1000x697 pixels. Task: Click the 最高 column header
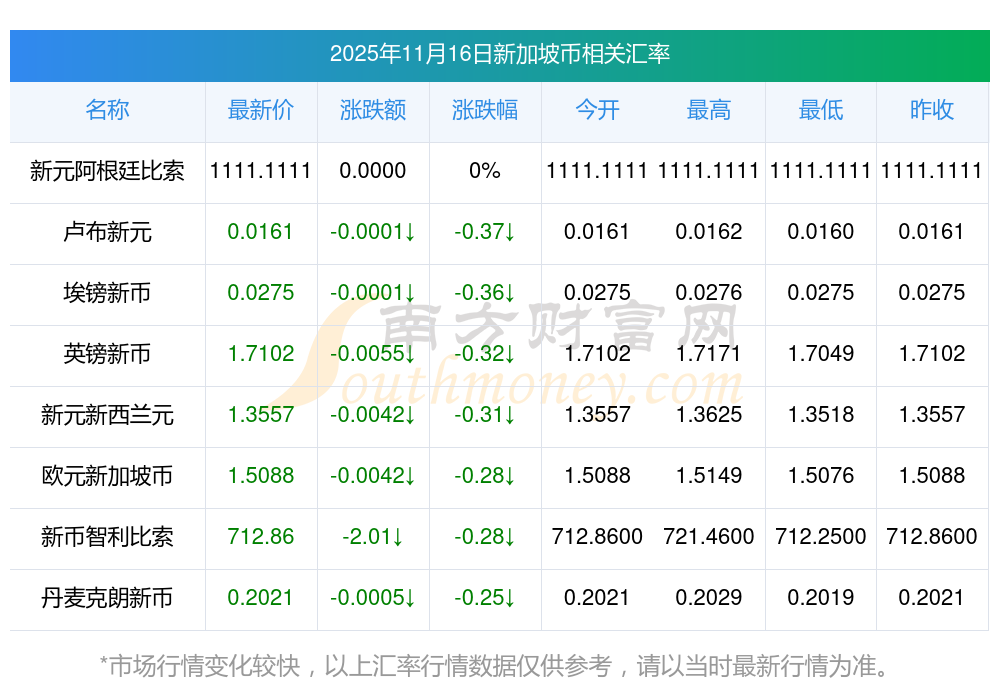pyautogui.click(x=709, y=110)
